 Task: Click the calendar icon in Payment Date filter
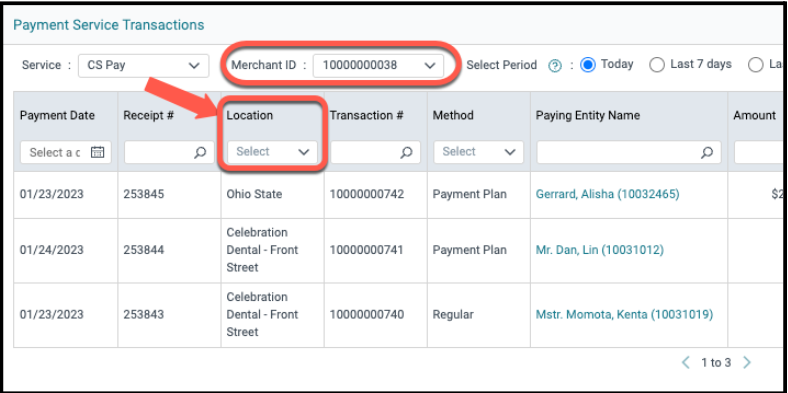[97, 152]
